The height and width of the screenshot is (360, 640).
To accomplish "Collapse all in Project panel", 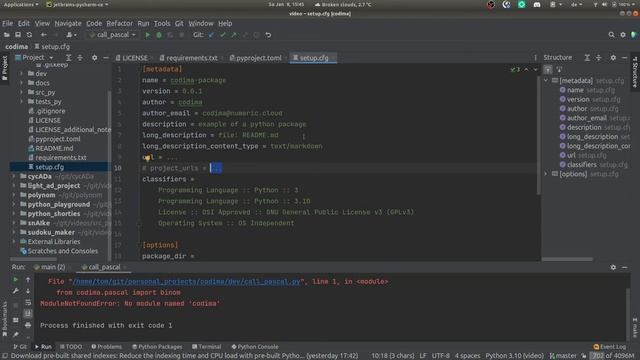I will 80,58.
